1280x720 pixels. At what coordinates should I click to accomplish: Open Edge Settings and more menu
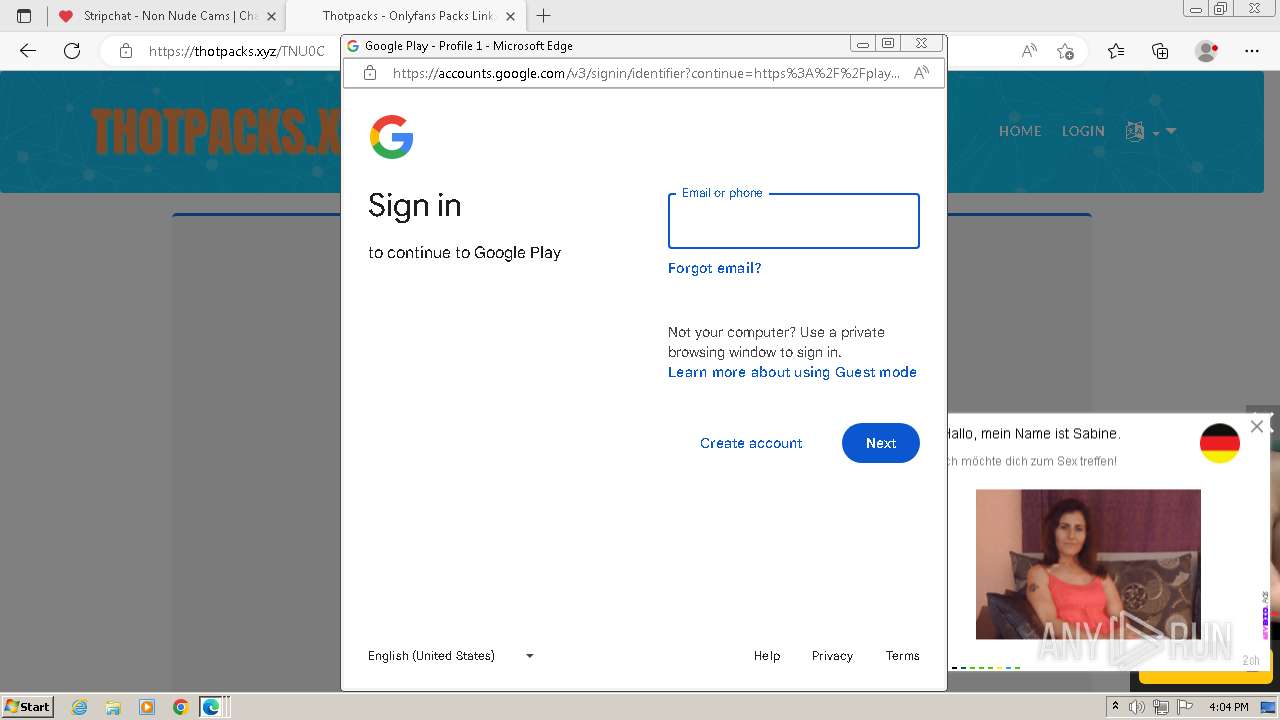[x=1252, y=51]
